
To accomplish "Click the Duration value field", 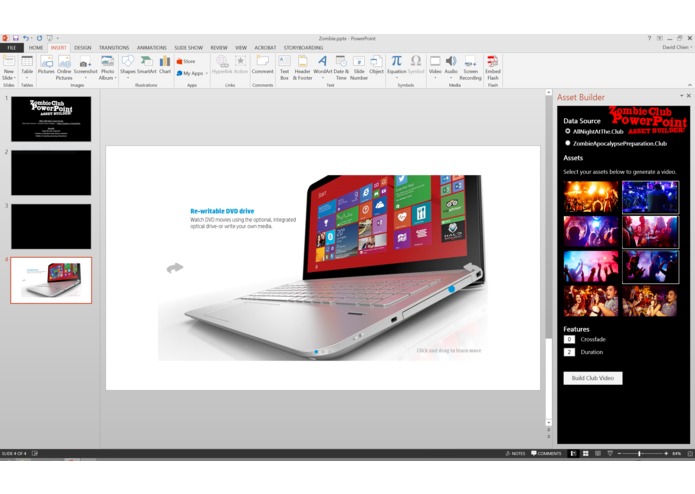I will [569, 352].
